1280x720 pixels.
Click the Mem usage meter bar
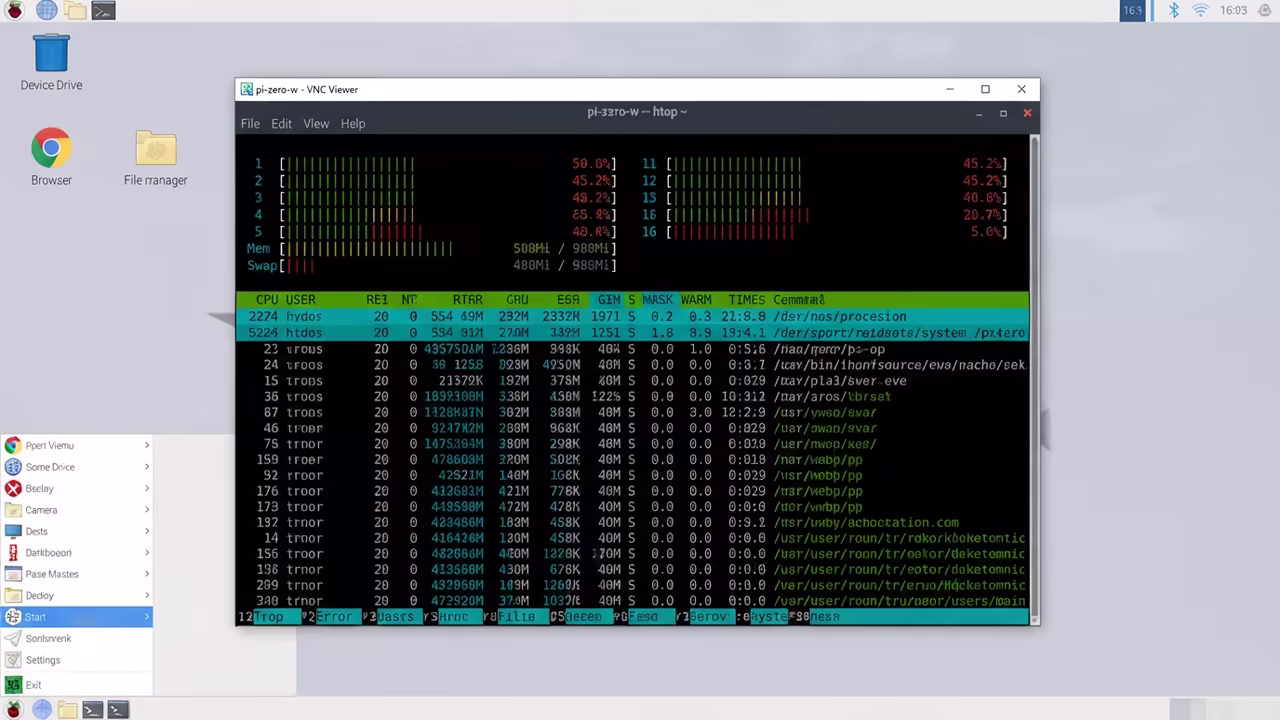(431, 248)
